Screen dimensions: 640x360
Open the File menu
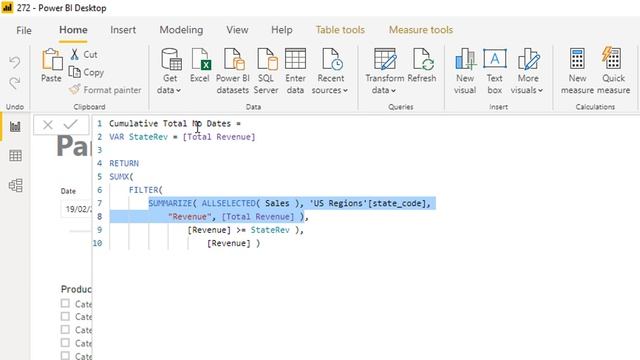click(24, 30)
